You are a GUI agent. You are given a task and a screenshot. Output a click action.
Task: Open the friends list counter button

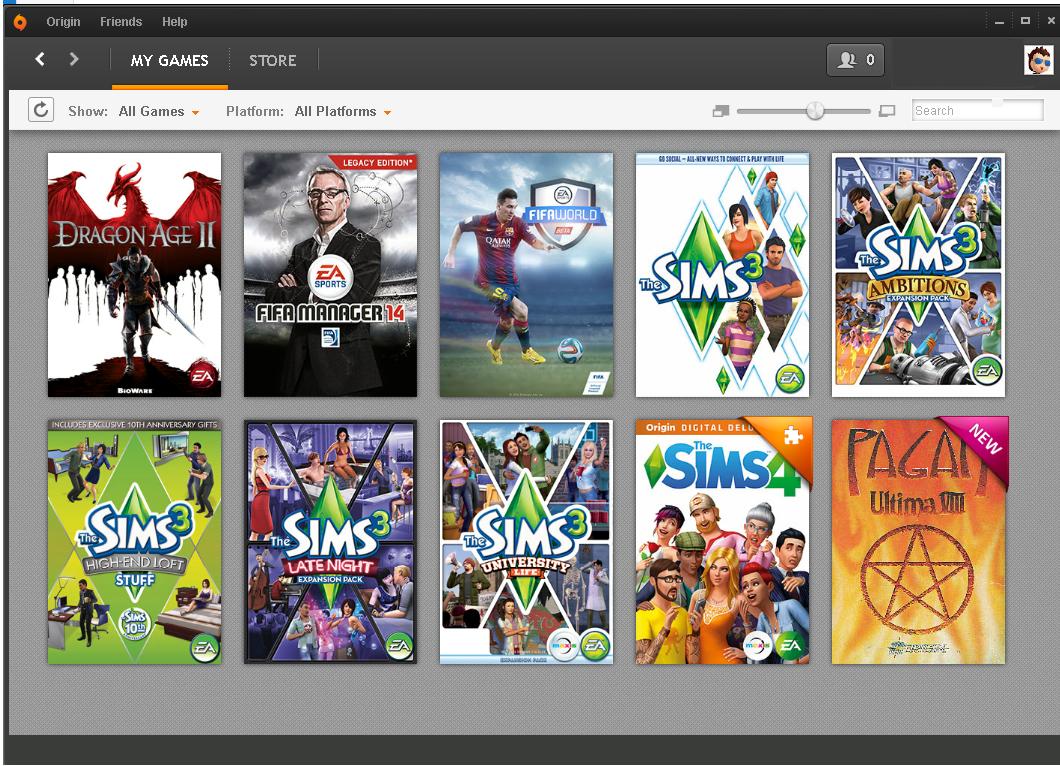click(x=855, y=60)
